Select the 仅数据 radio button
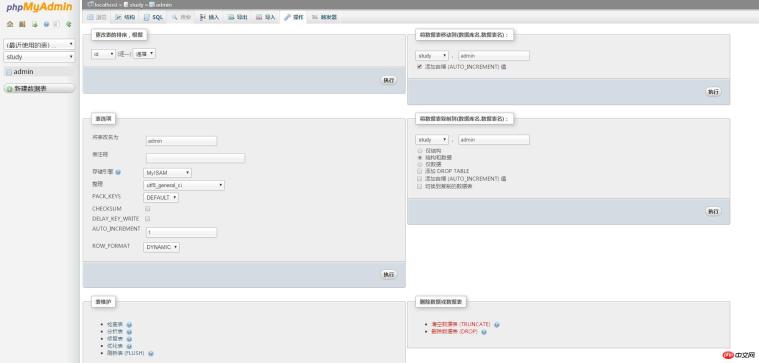This screenshot has height=363, width=759. click(420, 164)
